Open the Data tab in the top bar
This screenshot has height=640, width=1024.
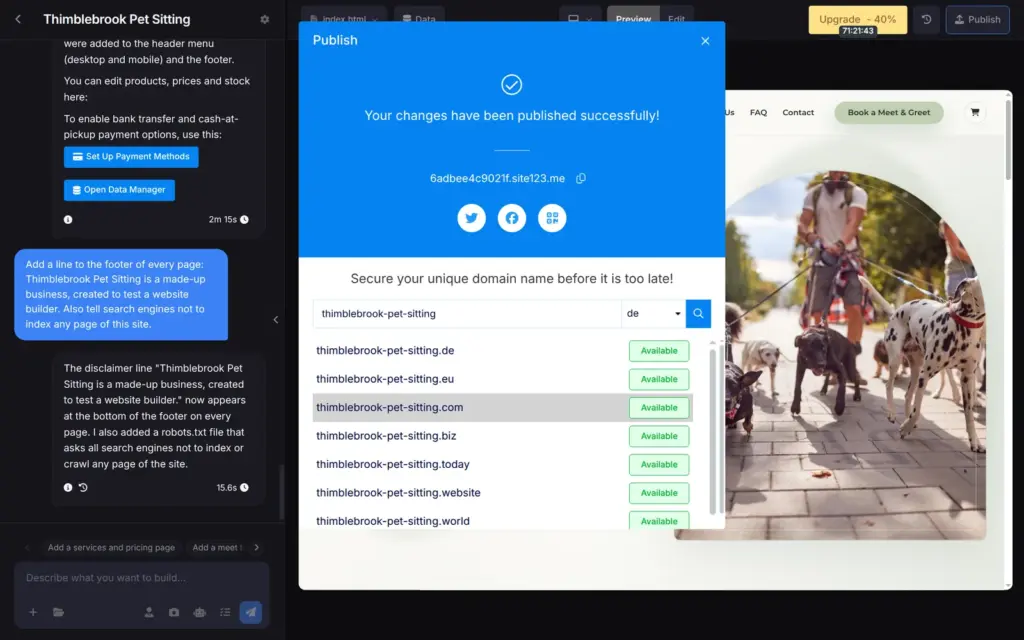(x=419, y=19)
